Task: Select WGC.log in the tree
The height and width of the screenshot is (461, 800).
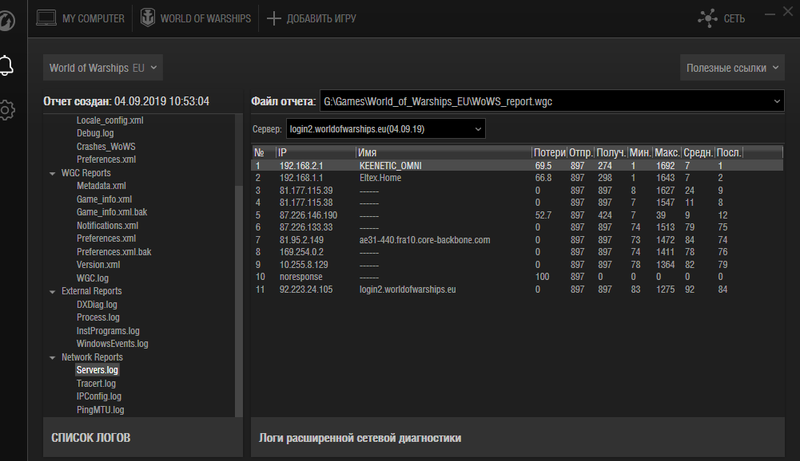Action: point(92,278)
